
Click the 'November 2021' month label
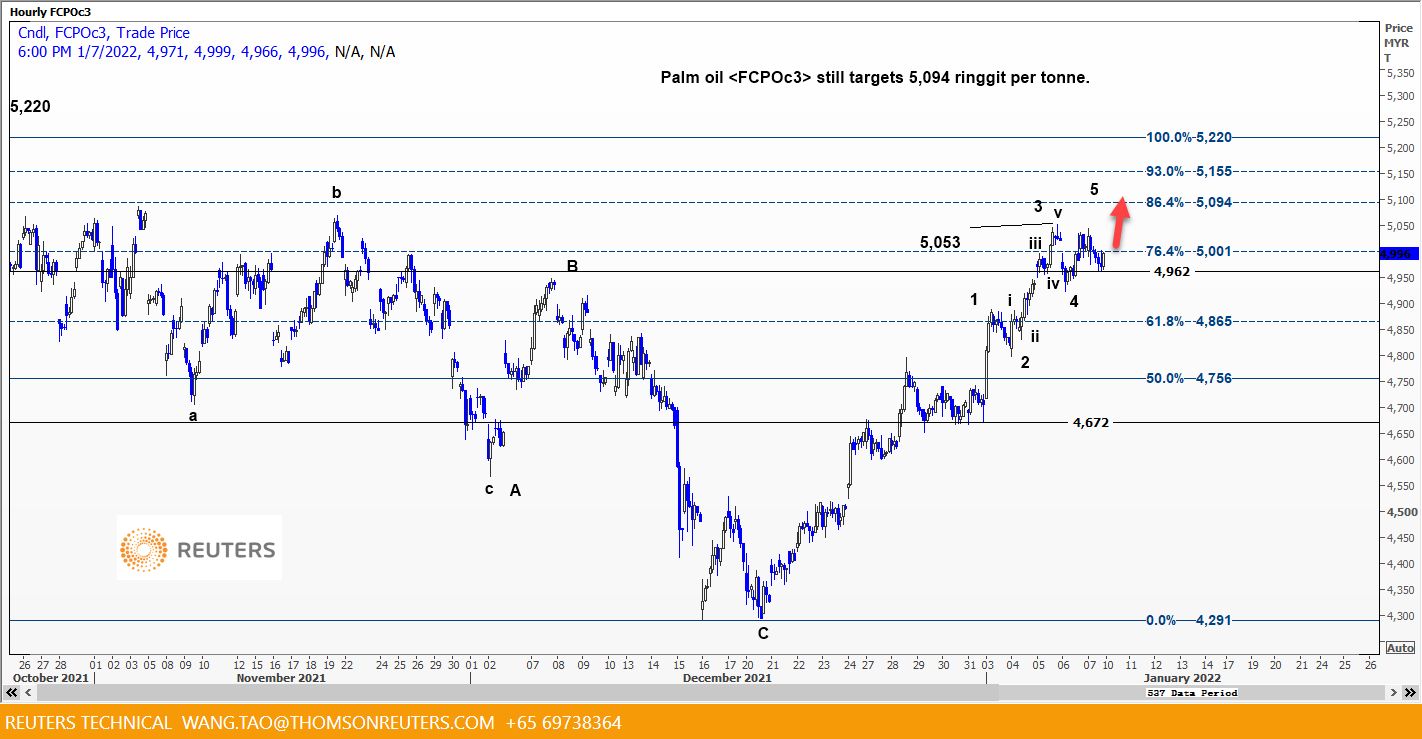coord(280,678)
